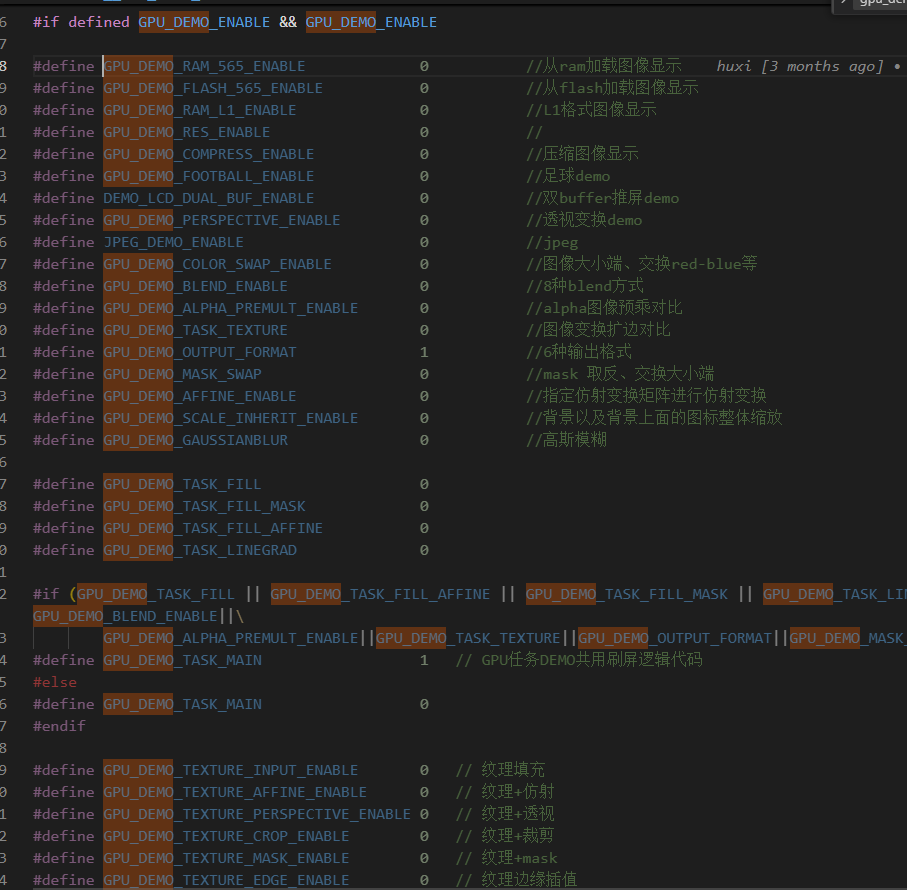Select the GPU_DEMO_FLASH_565_ENABLE identifier
This screenshot has height=890, width=907.
(213, 88)
